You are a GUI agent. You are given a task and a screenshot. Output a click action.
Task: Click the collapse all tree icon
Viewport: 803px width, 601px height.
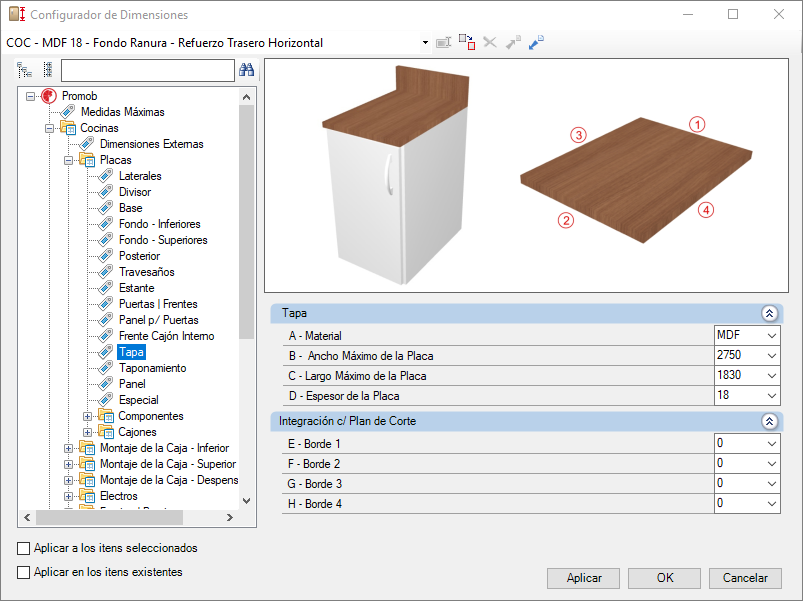[x=48, y=70]
